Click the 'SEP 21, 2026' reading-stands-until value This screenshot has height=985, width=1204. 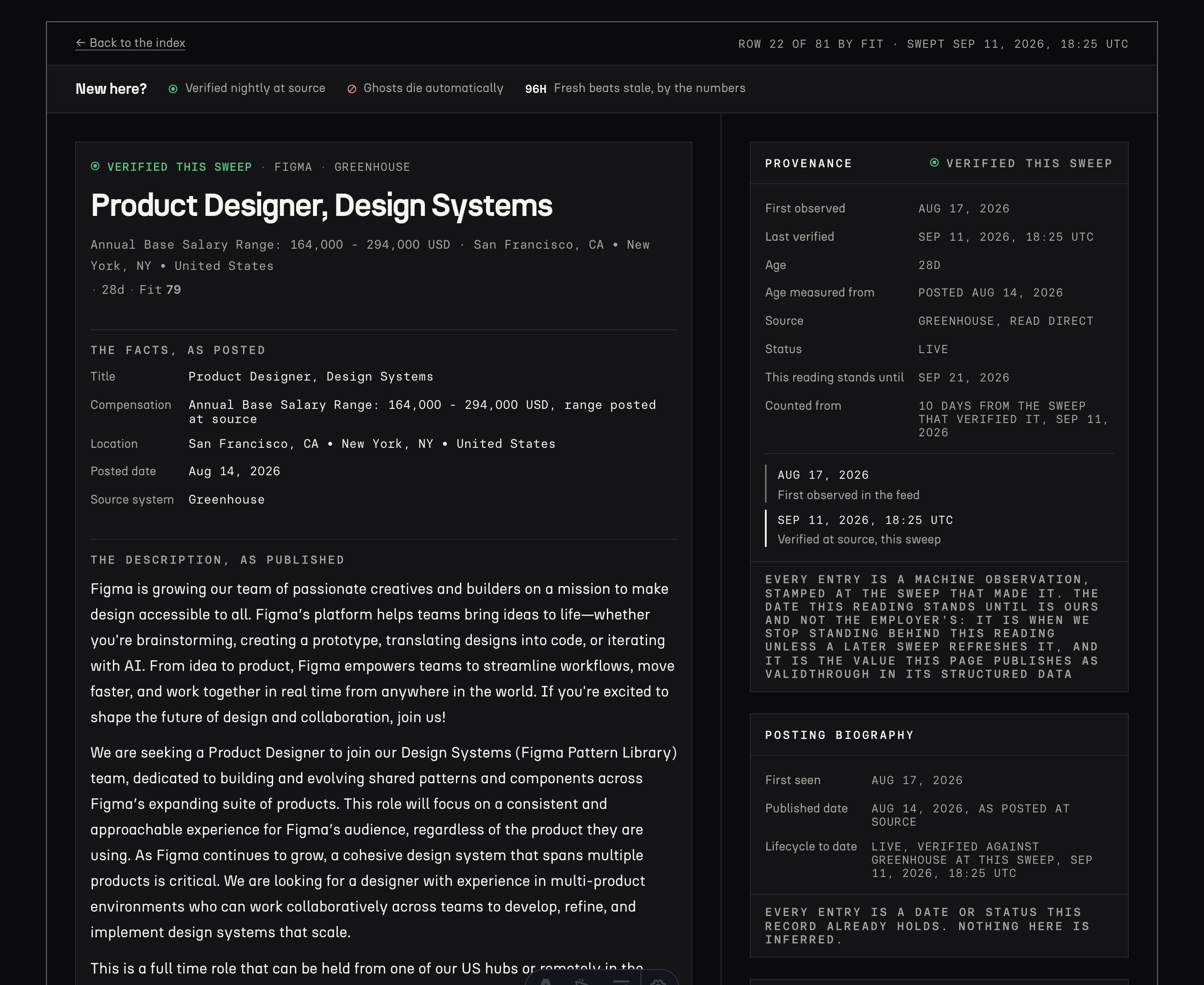964,378
